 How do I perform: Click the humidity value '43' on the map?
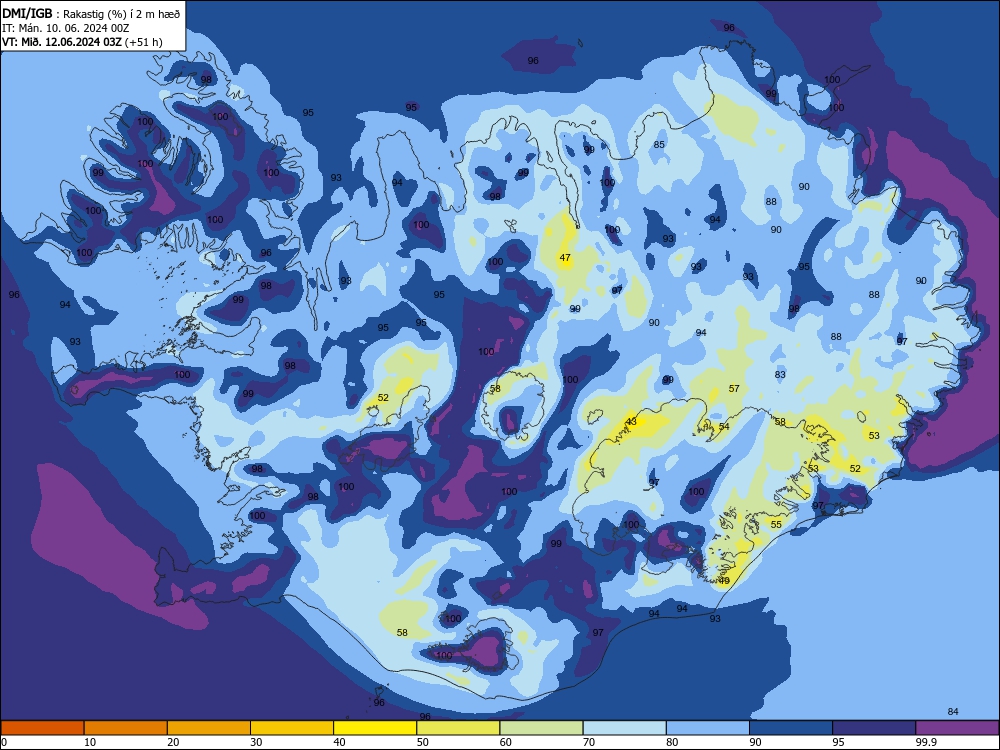[631, 422]
